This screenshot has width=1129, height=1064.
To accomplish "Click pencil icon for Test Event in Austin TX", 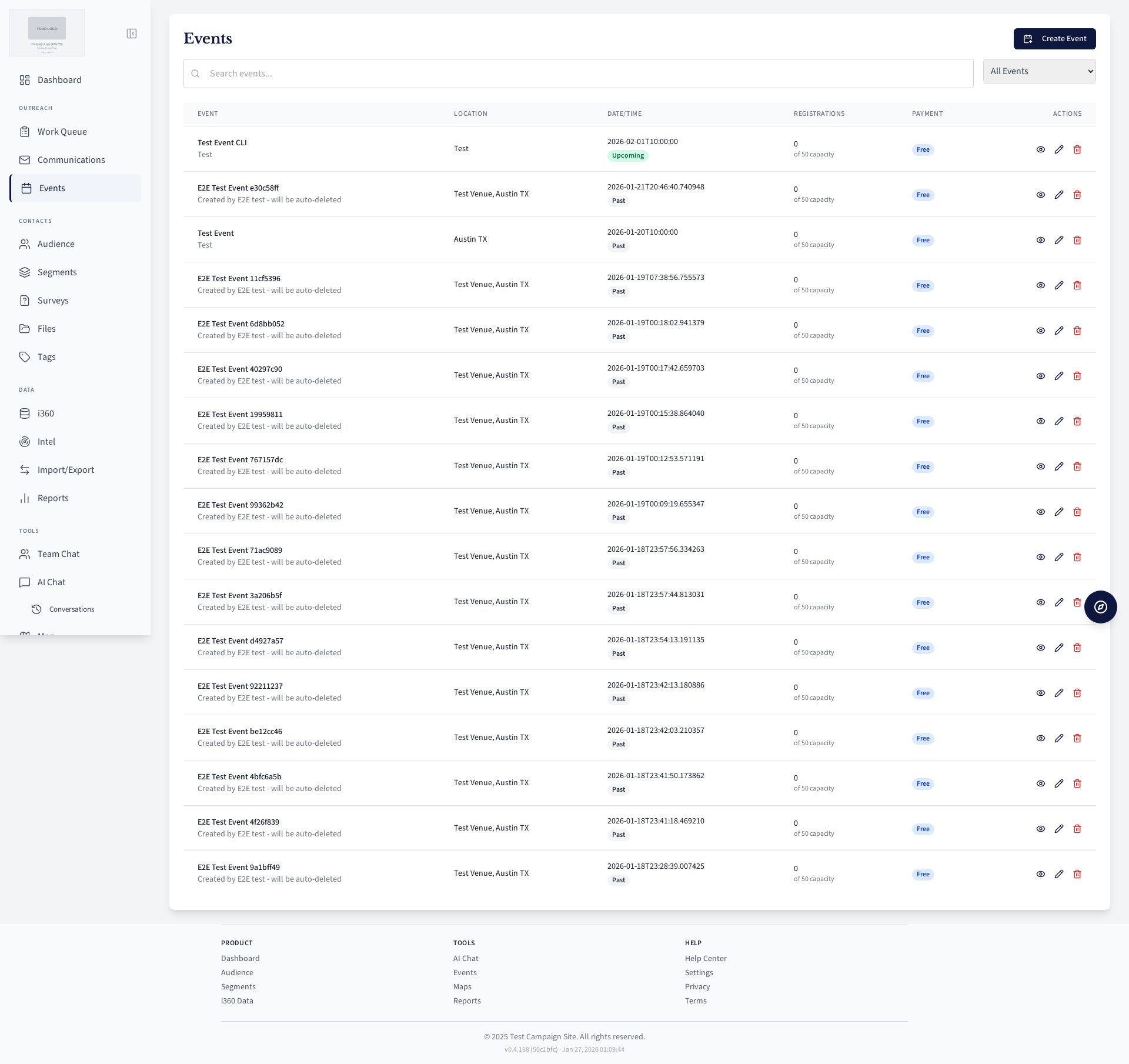I will (1059, 240).
